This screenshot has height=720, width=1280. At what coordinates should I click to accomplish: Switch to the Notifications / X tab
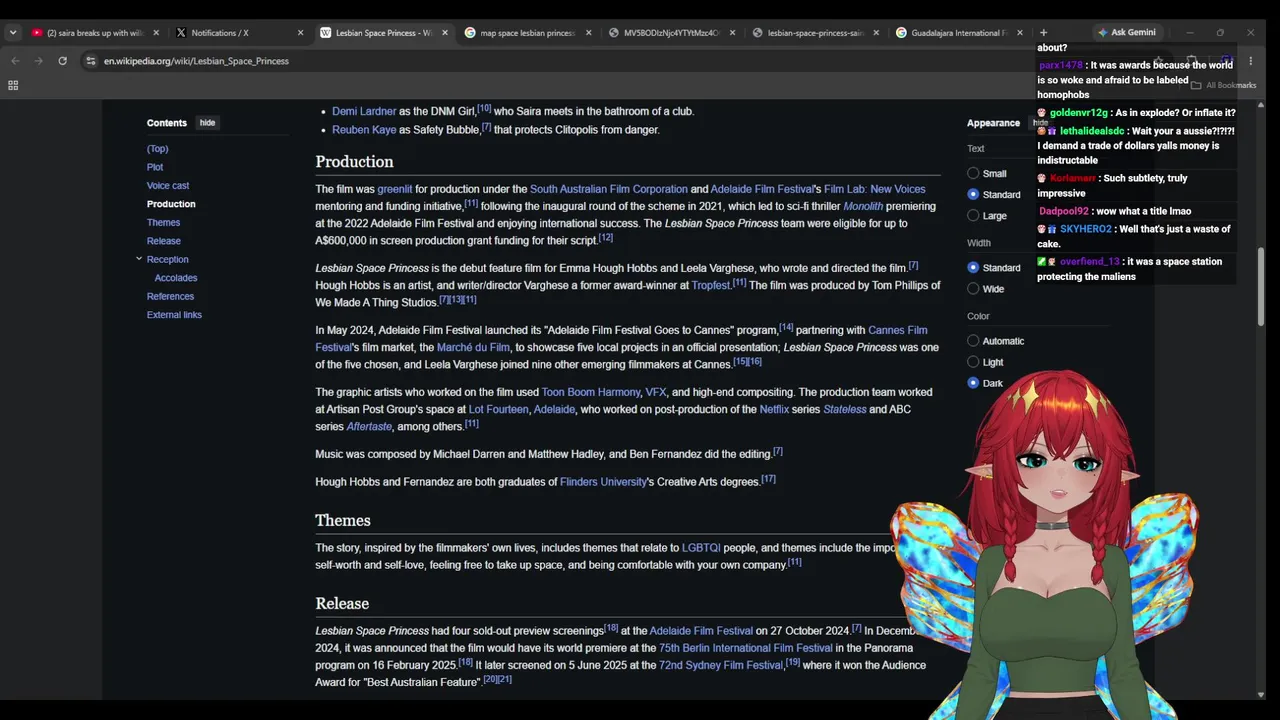(x=240, y=33)
